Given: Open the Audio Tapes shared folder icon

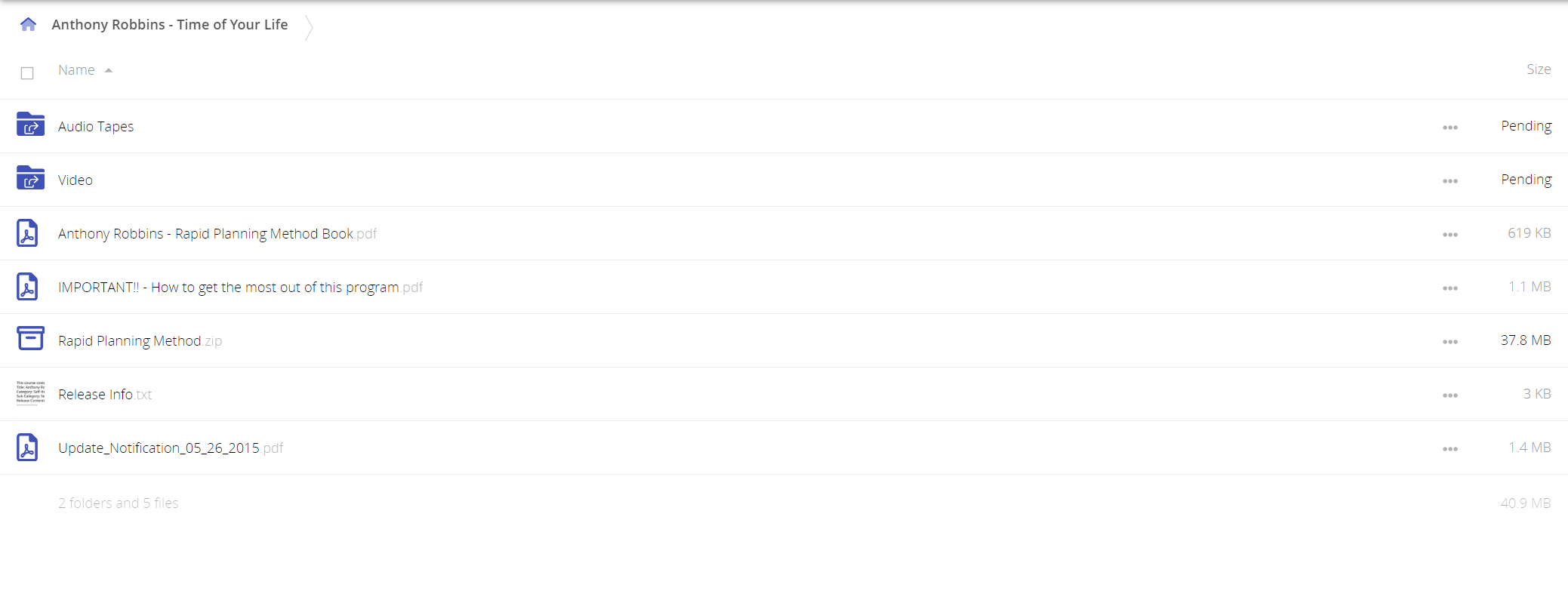Looking at the screenshot, I should (x=30, y=125).
